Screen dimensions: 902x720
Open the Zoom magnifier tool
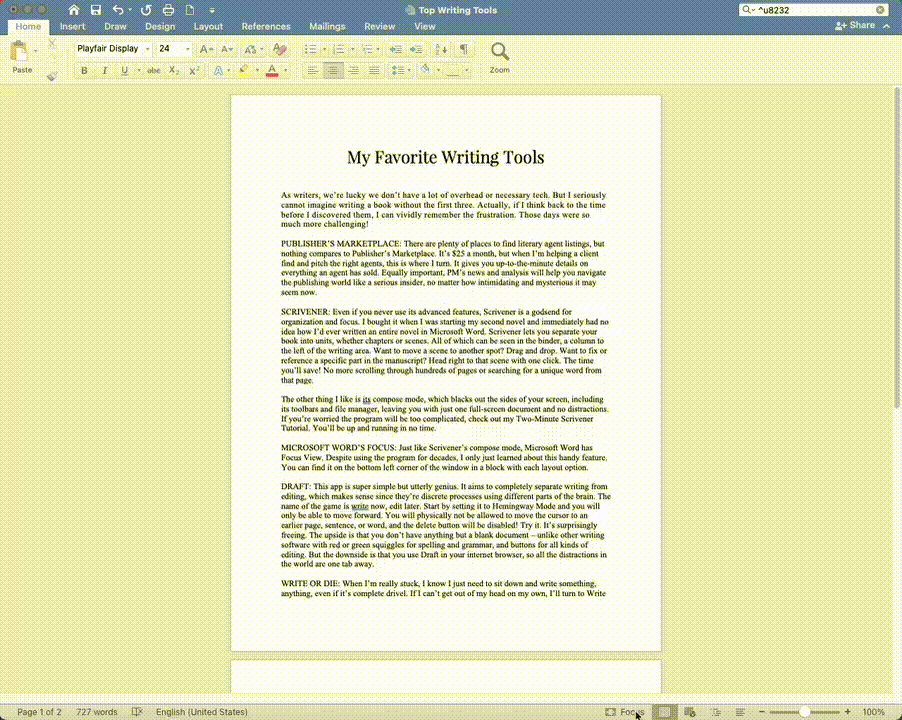coord(500,55)
